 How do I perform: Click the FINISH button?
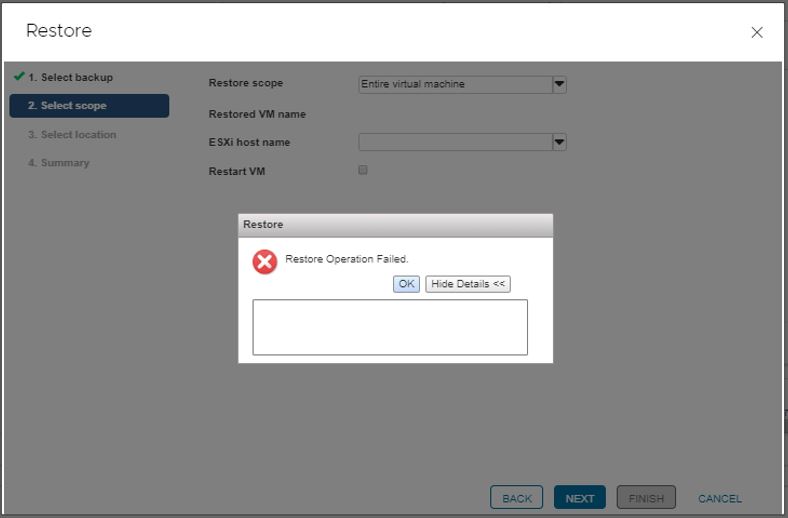click(646, 498)
